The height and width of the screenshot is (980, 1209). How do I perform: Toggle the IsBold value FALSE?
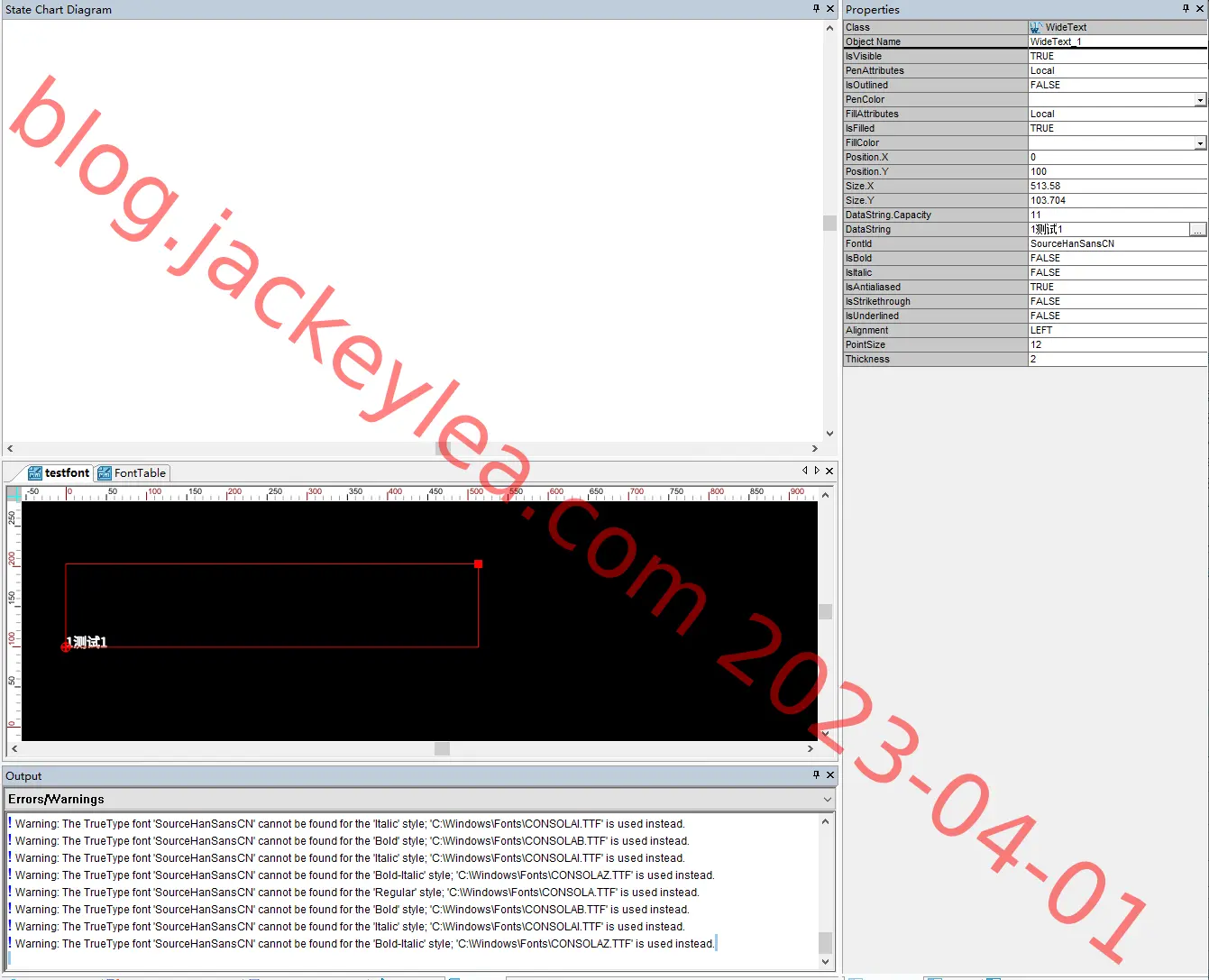pos(1117,258)
